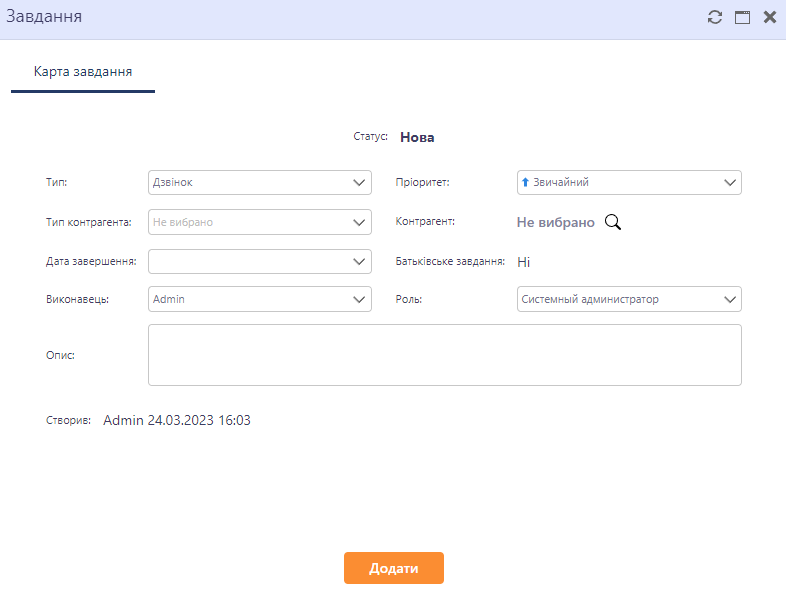This screenshot has width=786, height=590.
Task: Open the Тип контрагента dropdown
Action: [259, 222]
